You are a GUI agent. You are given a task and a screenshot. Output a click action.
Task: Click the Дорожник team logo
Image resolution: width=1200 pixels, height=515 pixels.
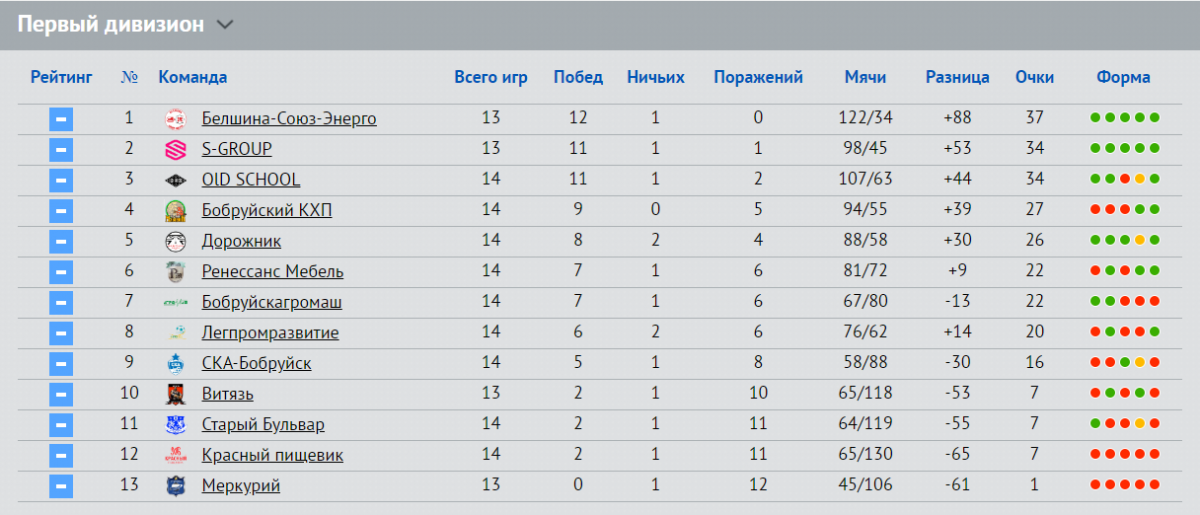tap(175, 242)
